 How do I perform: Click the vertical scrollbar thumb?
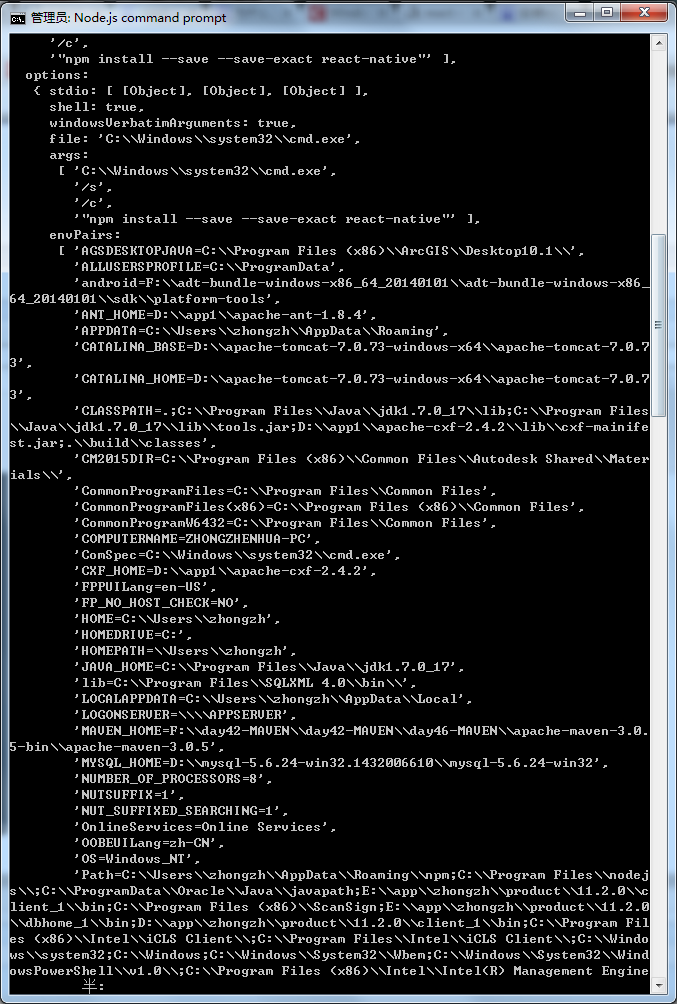[658, 325]
